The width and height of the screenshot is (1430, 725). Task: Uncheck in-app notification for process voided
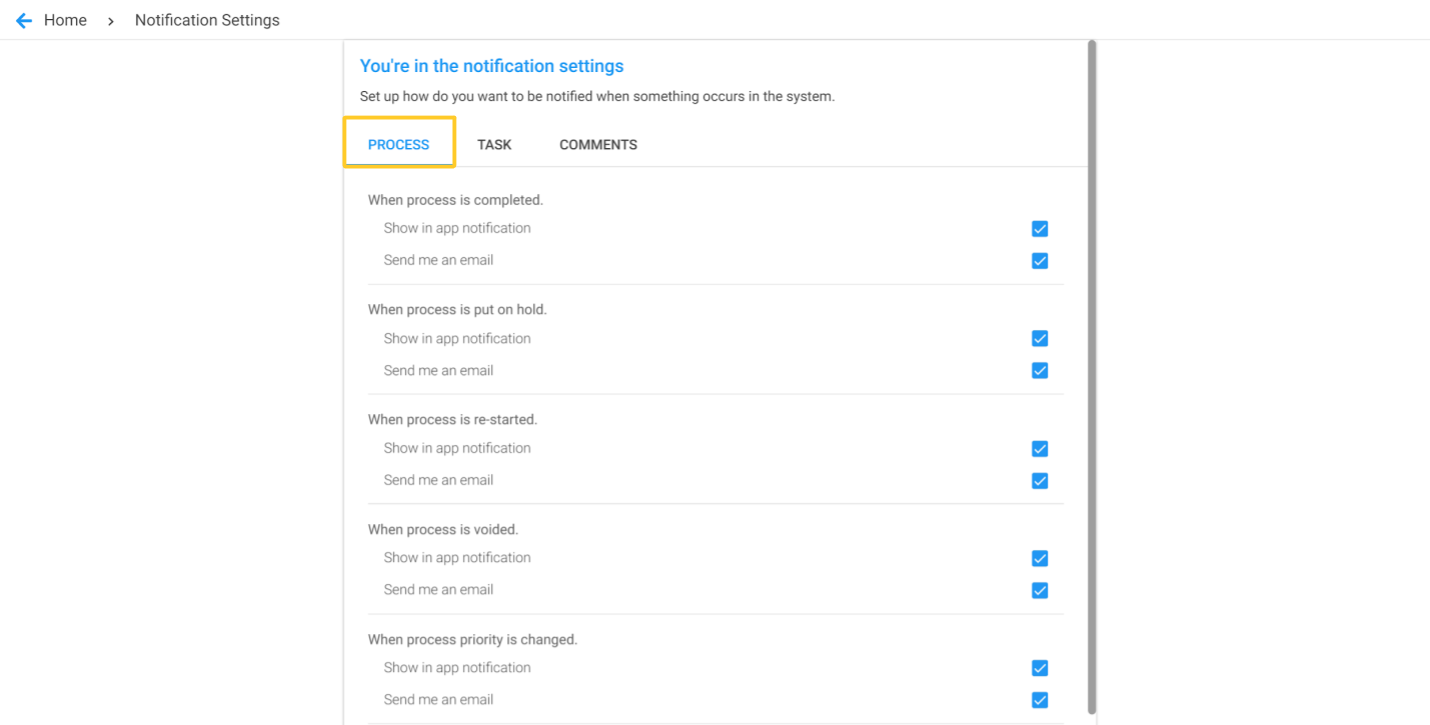tap(1040, 558)
